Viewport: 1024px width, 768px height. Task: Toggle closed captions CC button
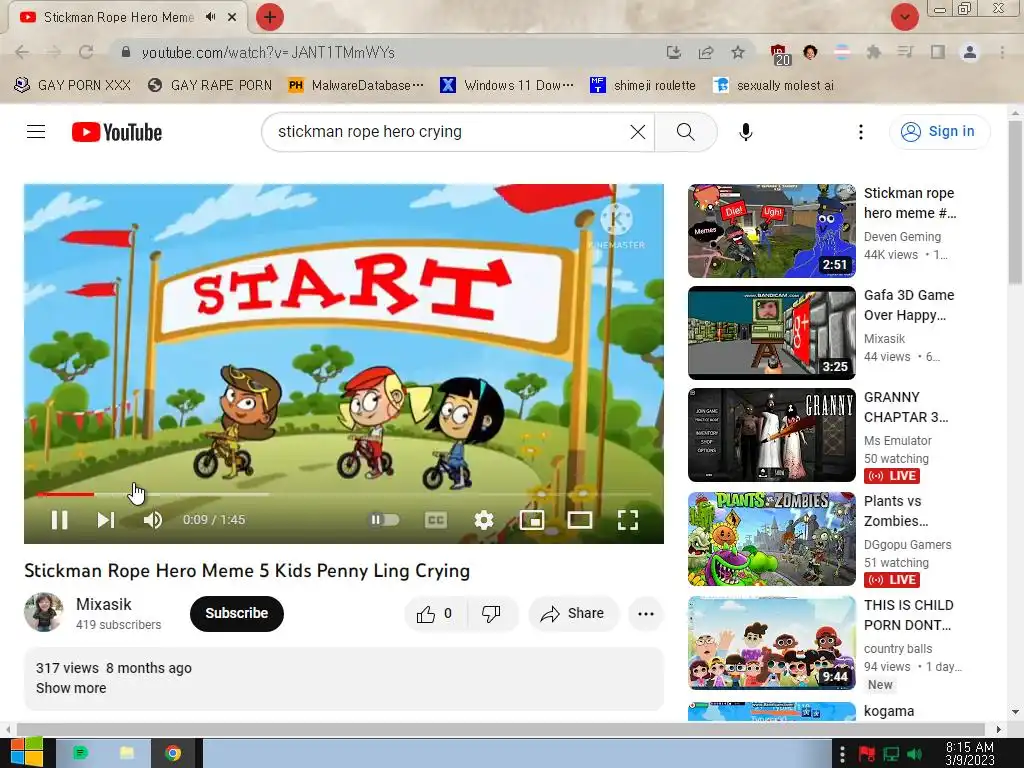pyautogui.click(x=436, y=520)
